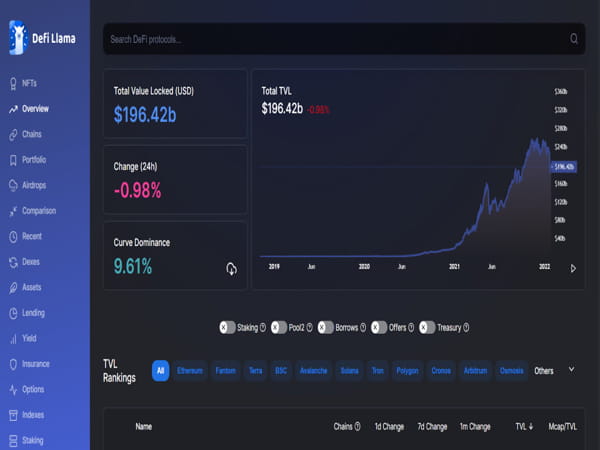
Task: Filter rankings by Arbitrum
Action: coord(476,371)
